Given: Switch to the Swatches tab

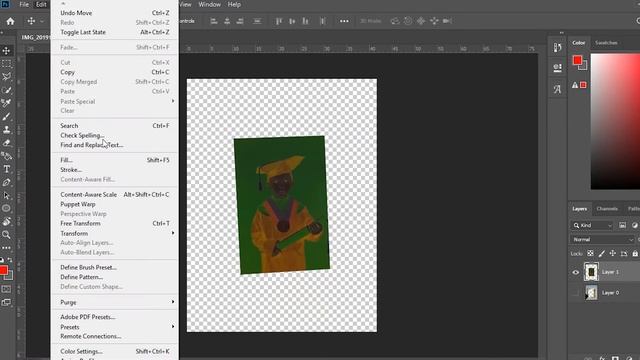Looking at the screenshot, I should [x=606, y=42].
